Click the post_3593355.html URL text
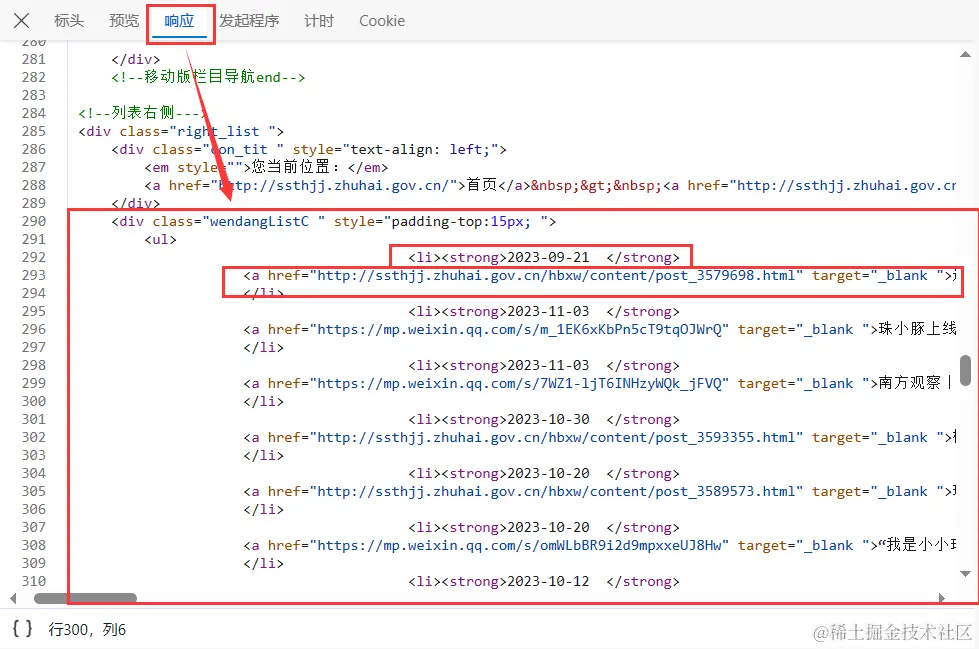 pyautogui.click(x=556, y=437)
